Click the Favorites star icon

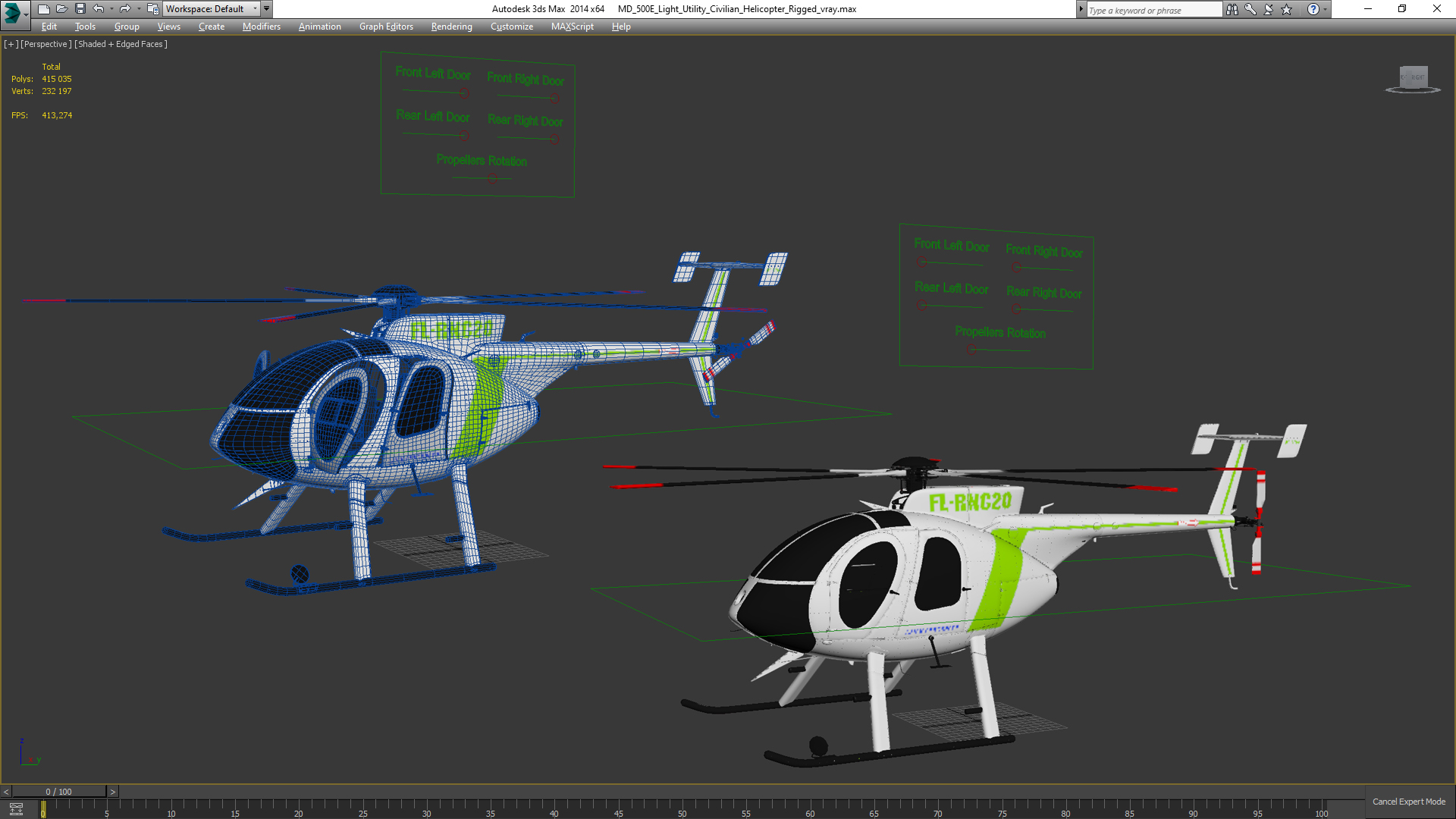[1287, 10]
